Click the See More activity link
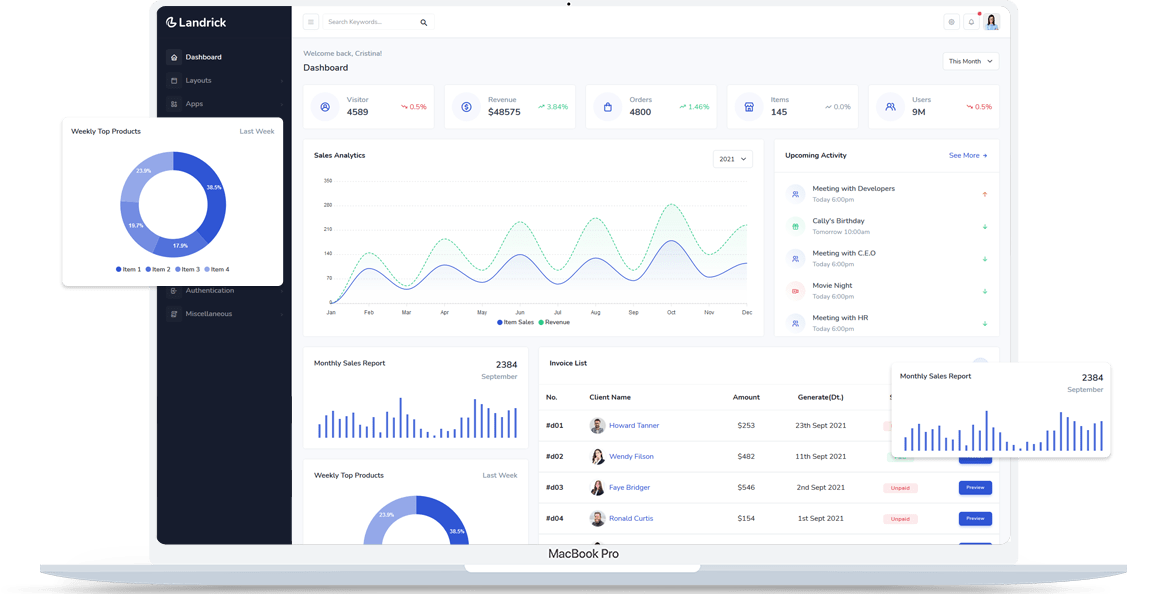Image resolution: width=1175 pixels, height=594 pixels. point(964,156)
